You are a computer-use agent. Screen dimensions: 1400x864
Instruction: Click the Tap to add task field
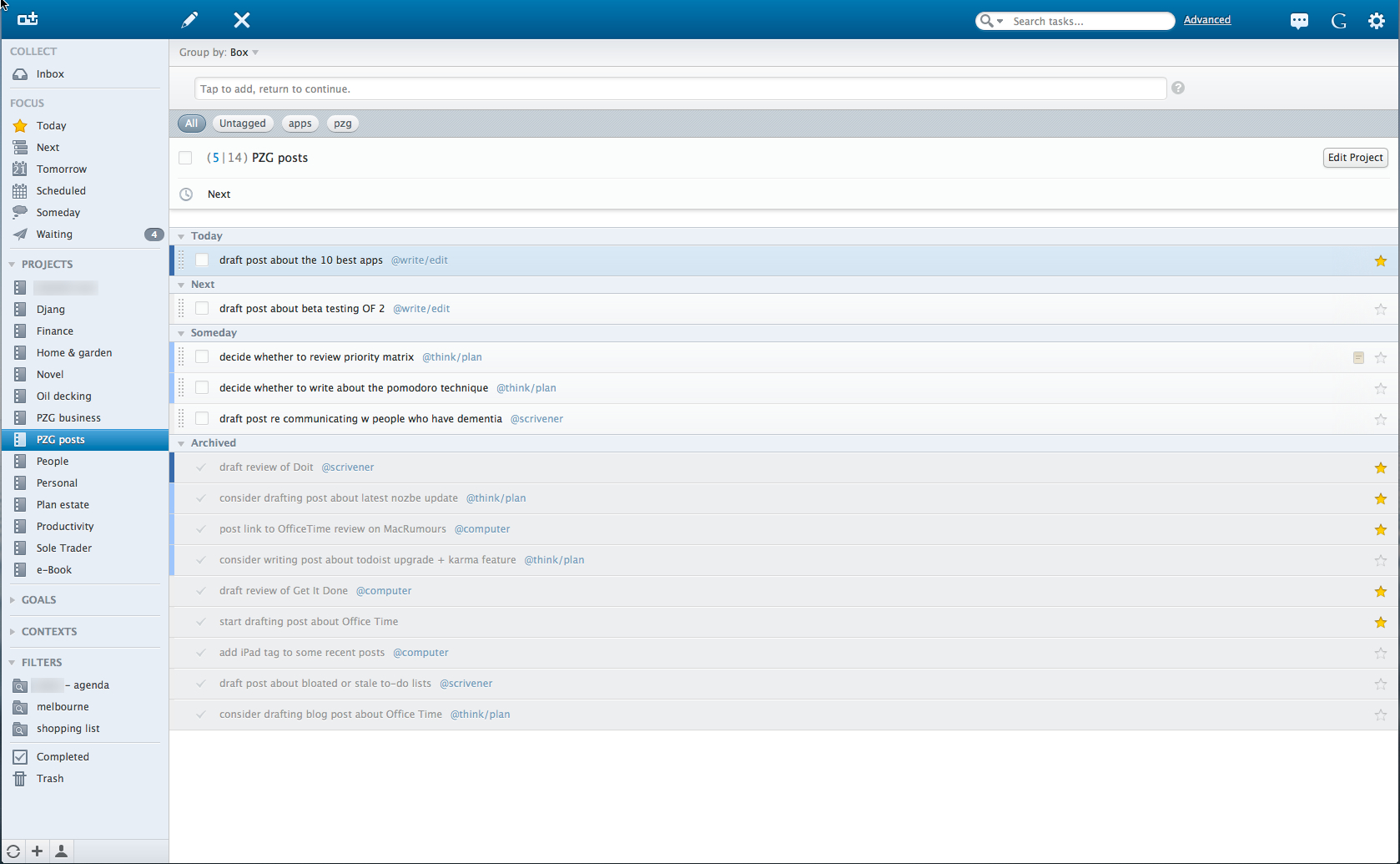[x=680, y=89]
